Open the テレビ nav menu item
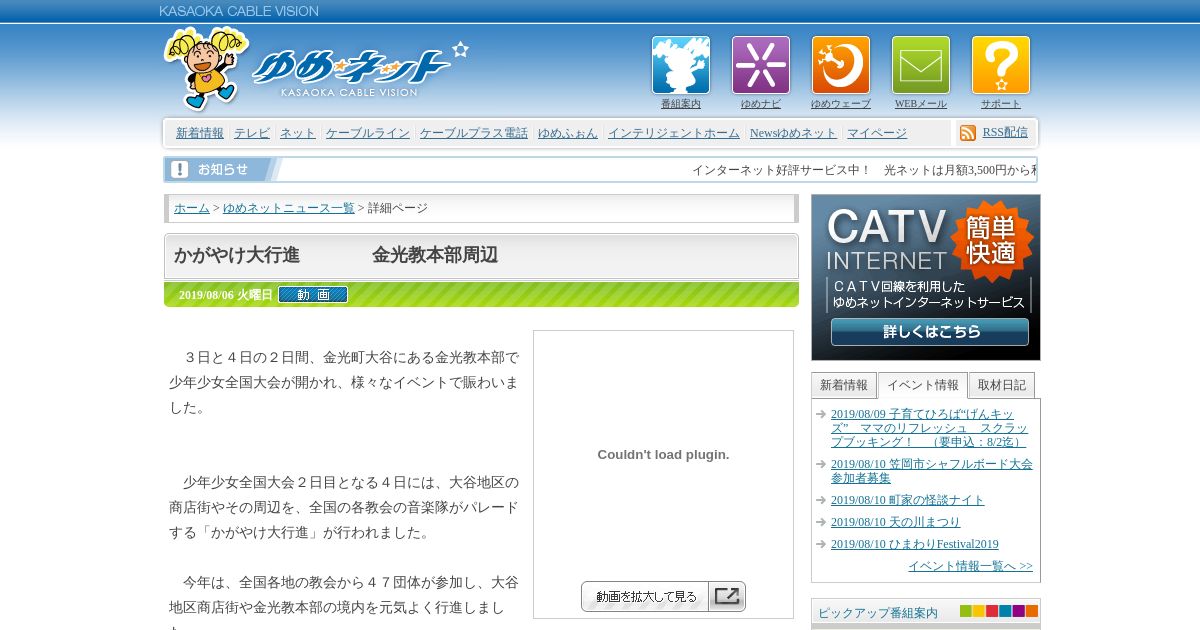The width and height of the screenshot is (1200, 630). click(252, 133)
